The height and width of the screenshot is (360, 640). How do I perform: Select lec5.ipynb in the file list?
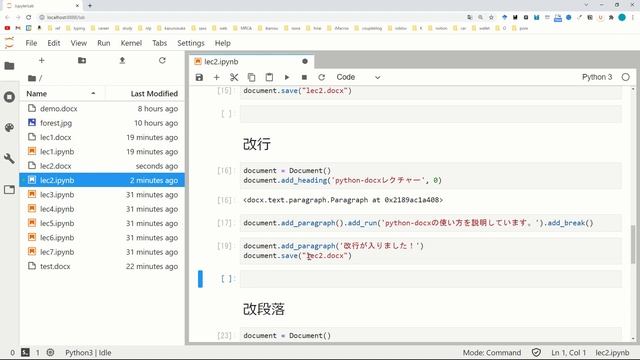click(102, 223)
